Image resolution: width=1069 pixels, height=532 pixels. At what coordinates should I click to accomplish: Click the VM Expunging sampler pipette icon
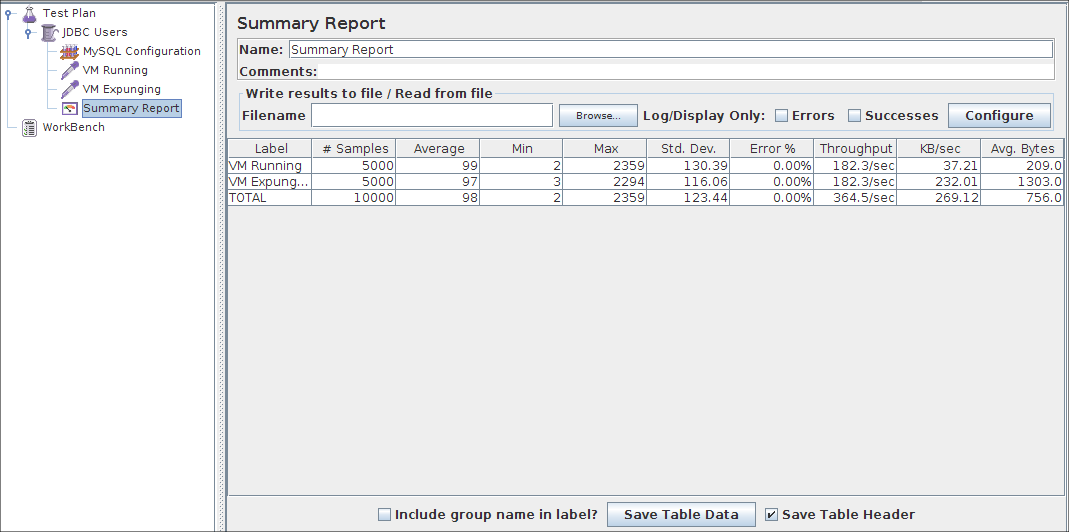(69, 89)
